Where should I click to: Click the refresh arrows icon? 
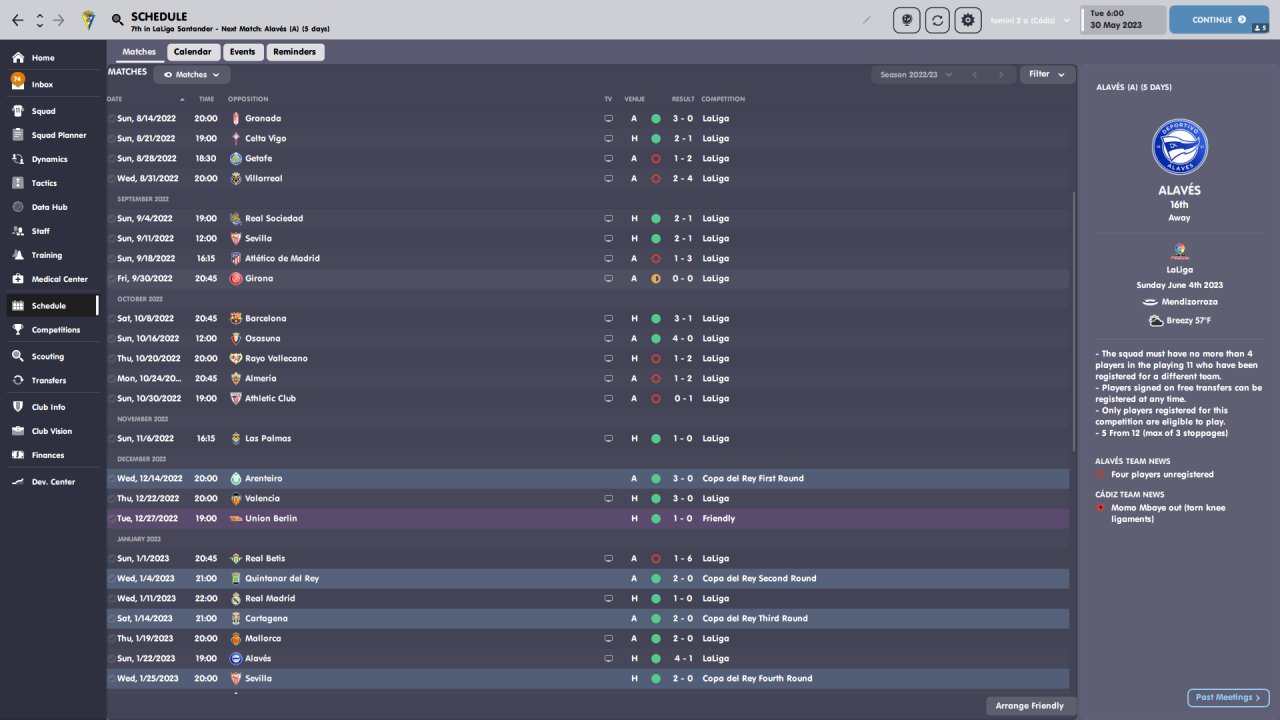pos(937,20)
